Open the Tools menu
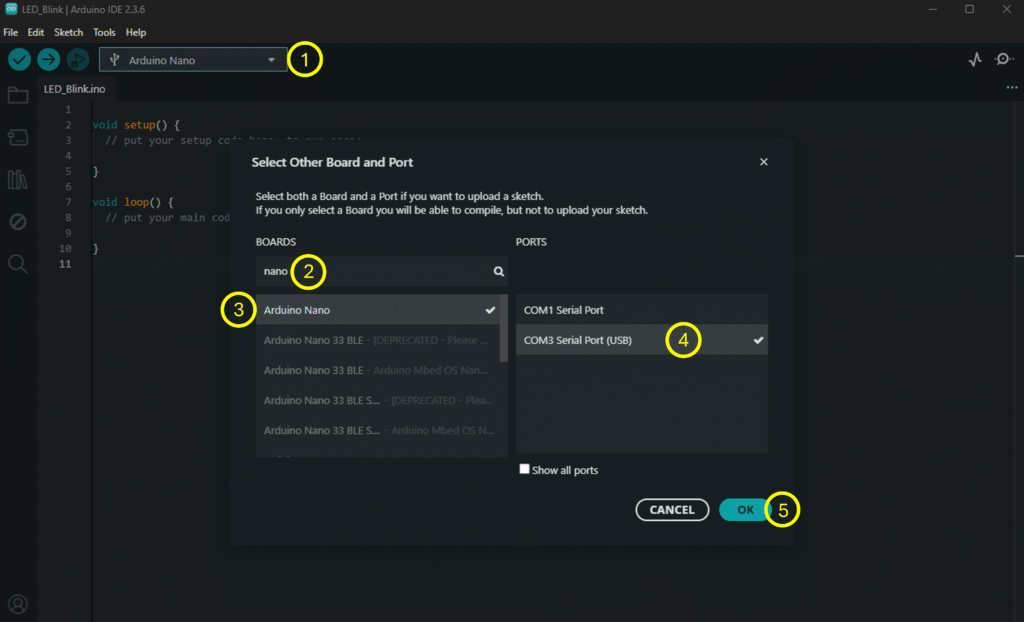Screen dimensions: 1024x622 105,32
